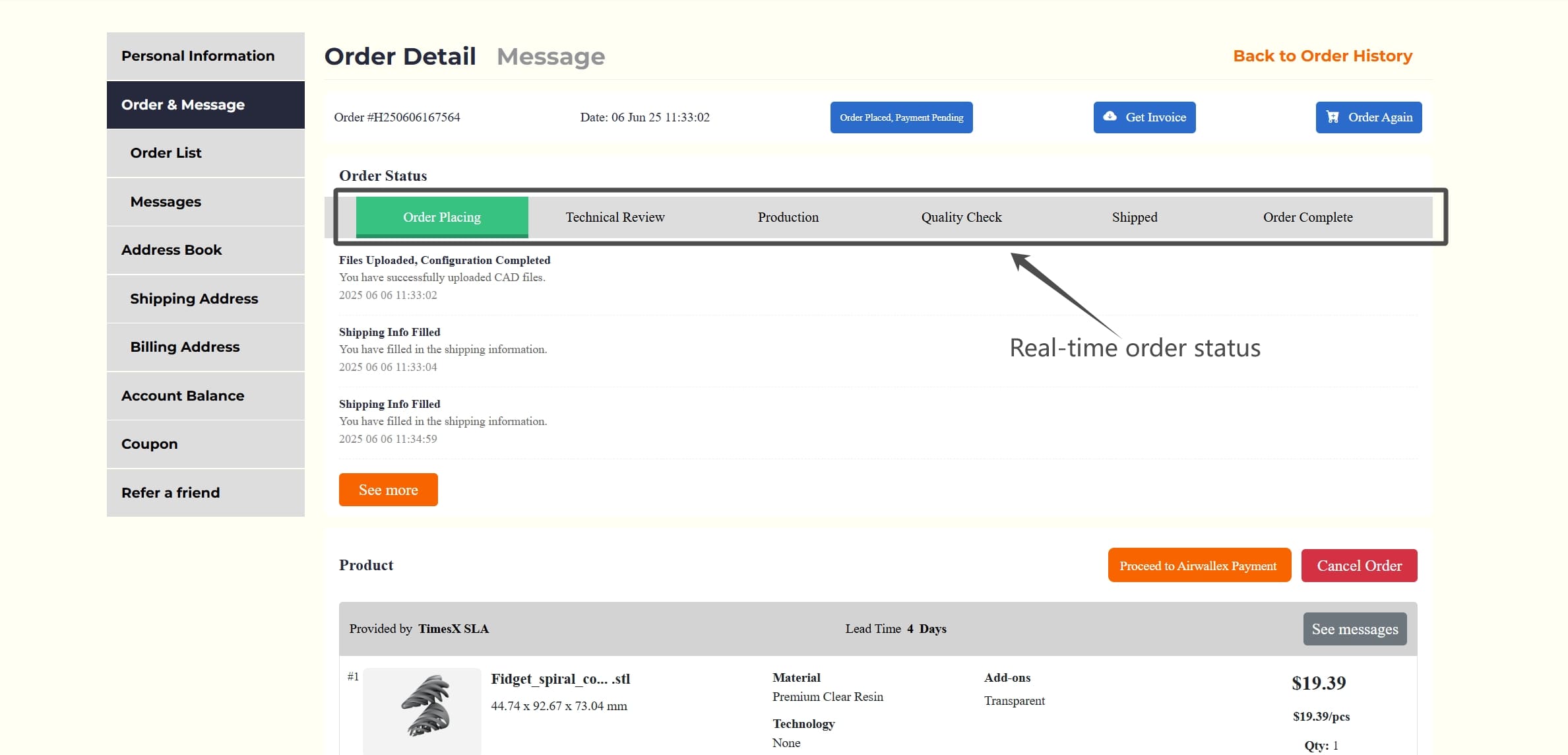
Task: Open the Coupon page
Action: 149,443
